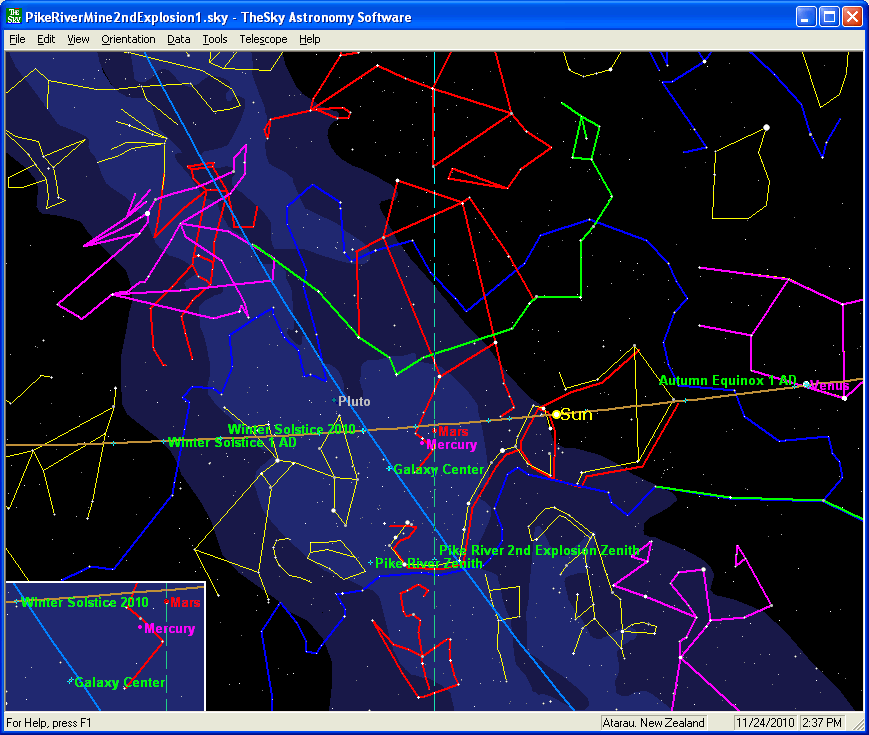Open the Telescope menu
869x735 pixels.
pos(263,39)
